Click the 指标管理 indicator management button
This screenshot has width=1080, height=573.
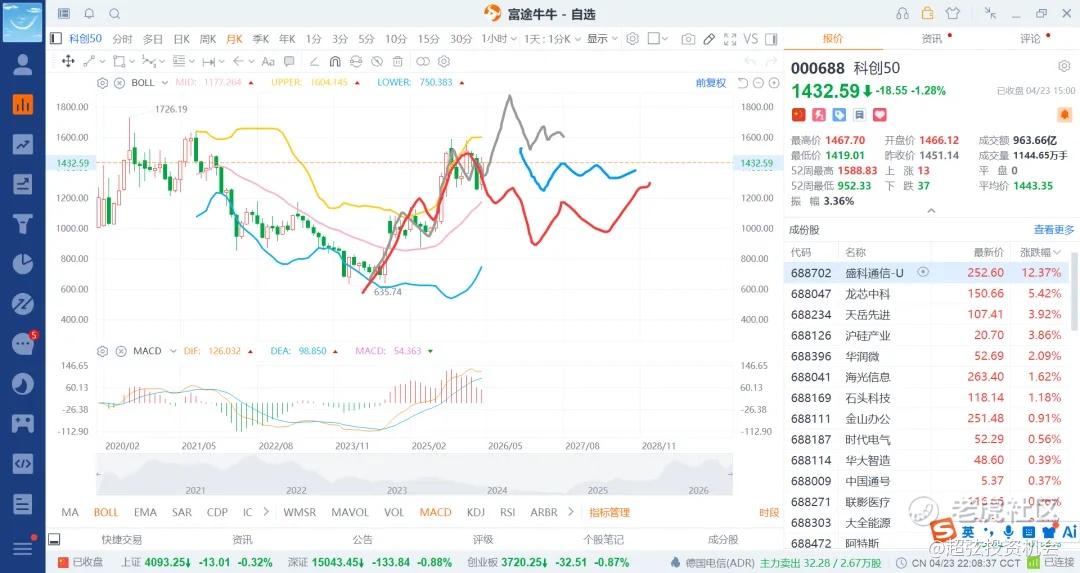[x=609, y=512]
